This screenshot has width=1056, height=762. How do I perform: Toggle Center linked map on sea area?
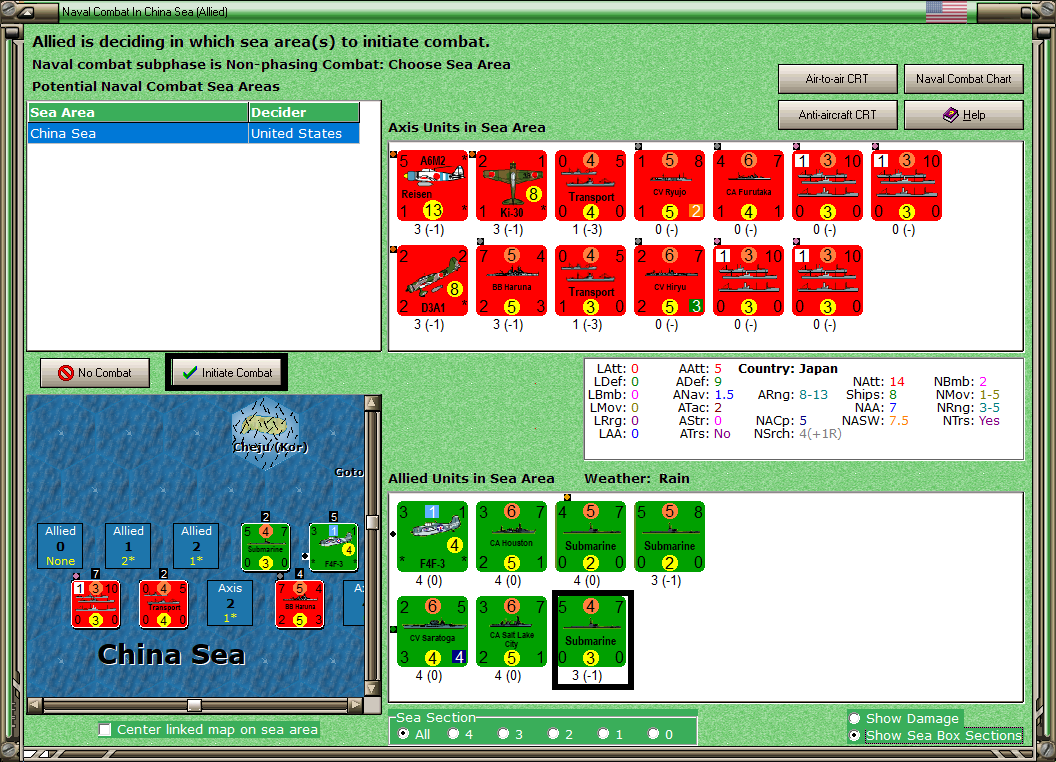pyautogui.click(x=105, y=730)
